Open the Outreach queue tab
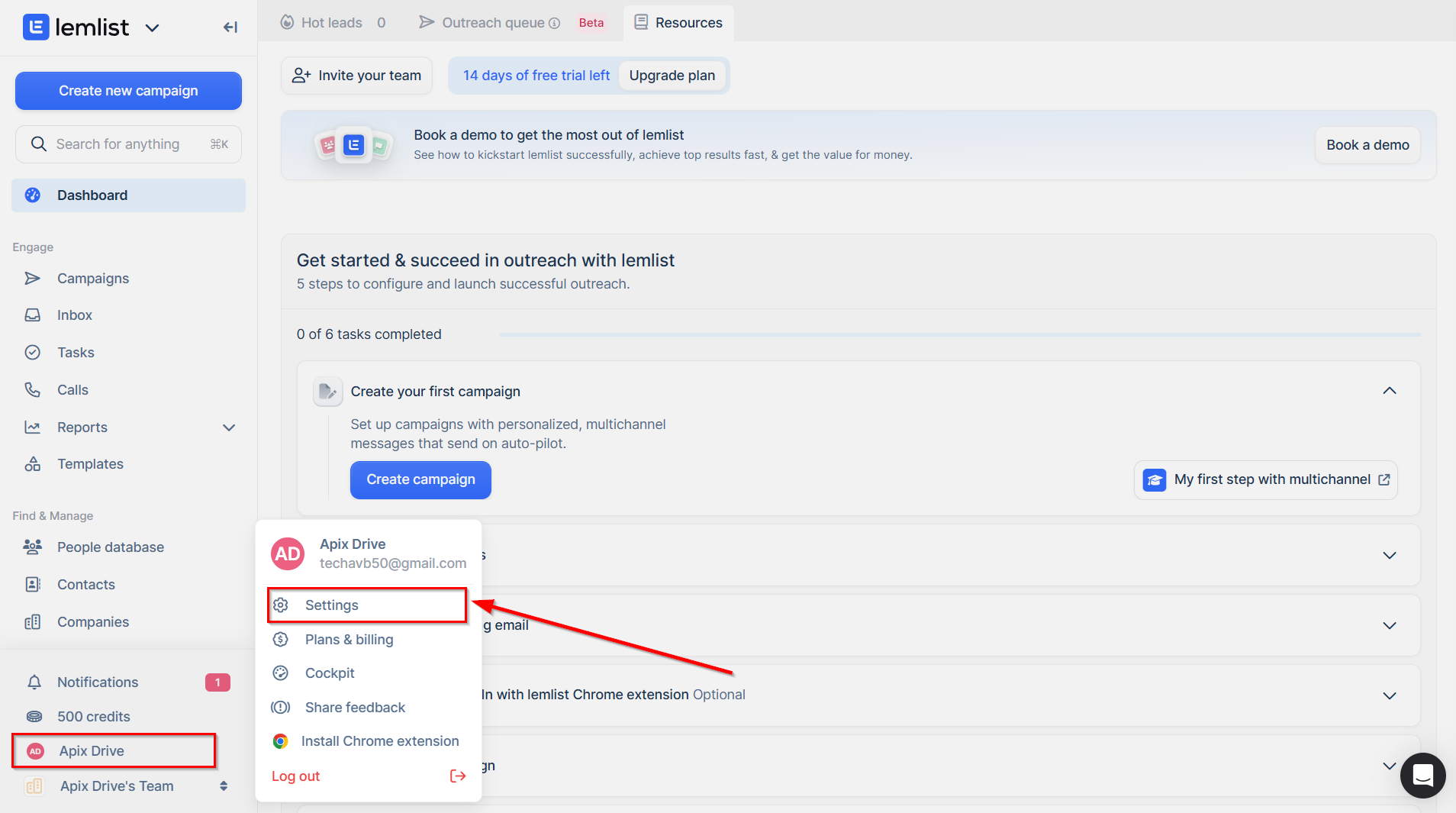 489,23
